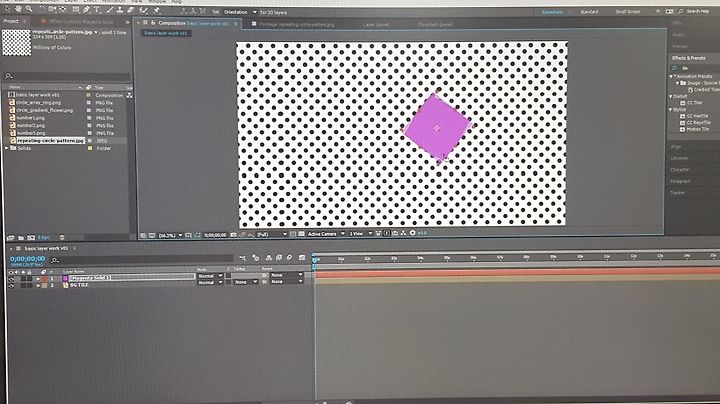Toggle Frame Blending switch in timeline
Viewport: 720px width, 404px height.
[x=279, y=258]
